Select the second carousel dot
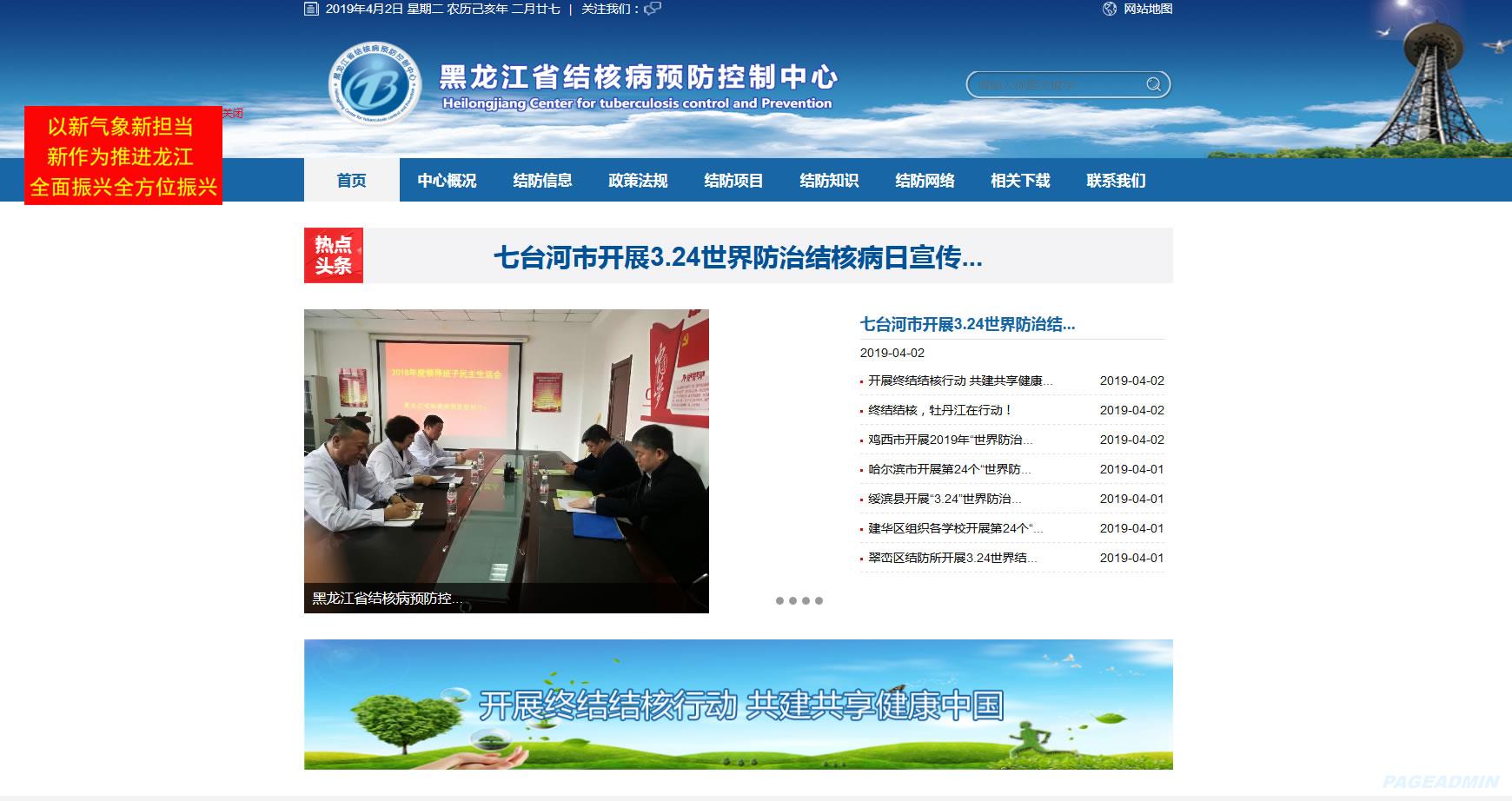The image size is (1512, 801). (794, 599)
